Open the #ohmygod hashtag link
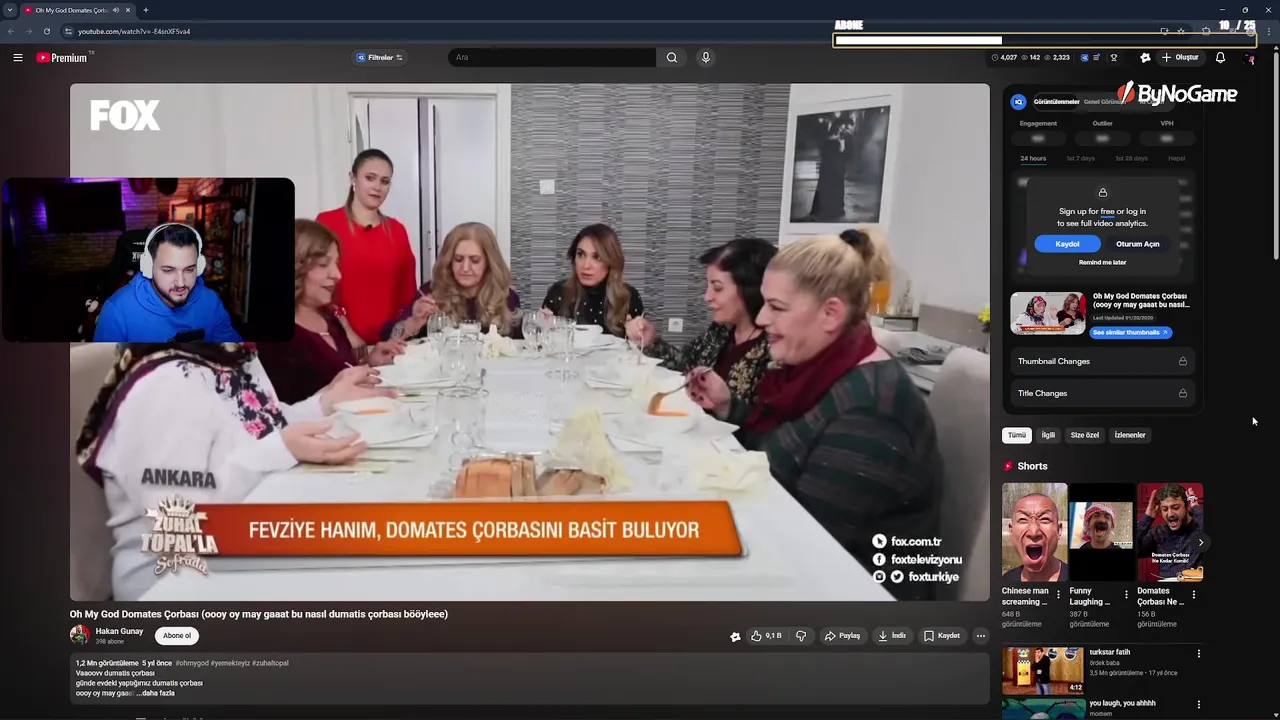The height and width of the screenshot is (720, 1280). point(192,663)
